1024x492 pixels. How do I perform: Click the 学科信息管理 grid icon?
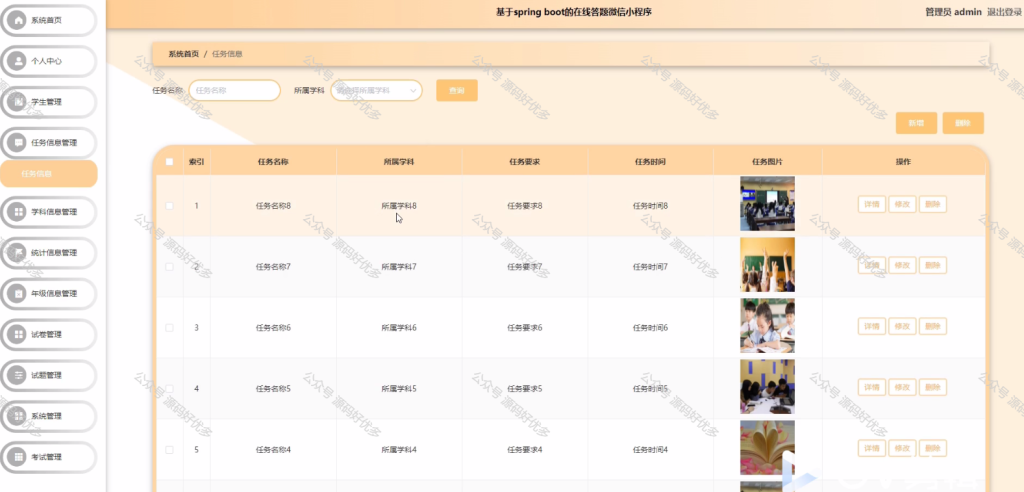(19, 212)
